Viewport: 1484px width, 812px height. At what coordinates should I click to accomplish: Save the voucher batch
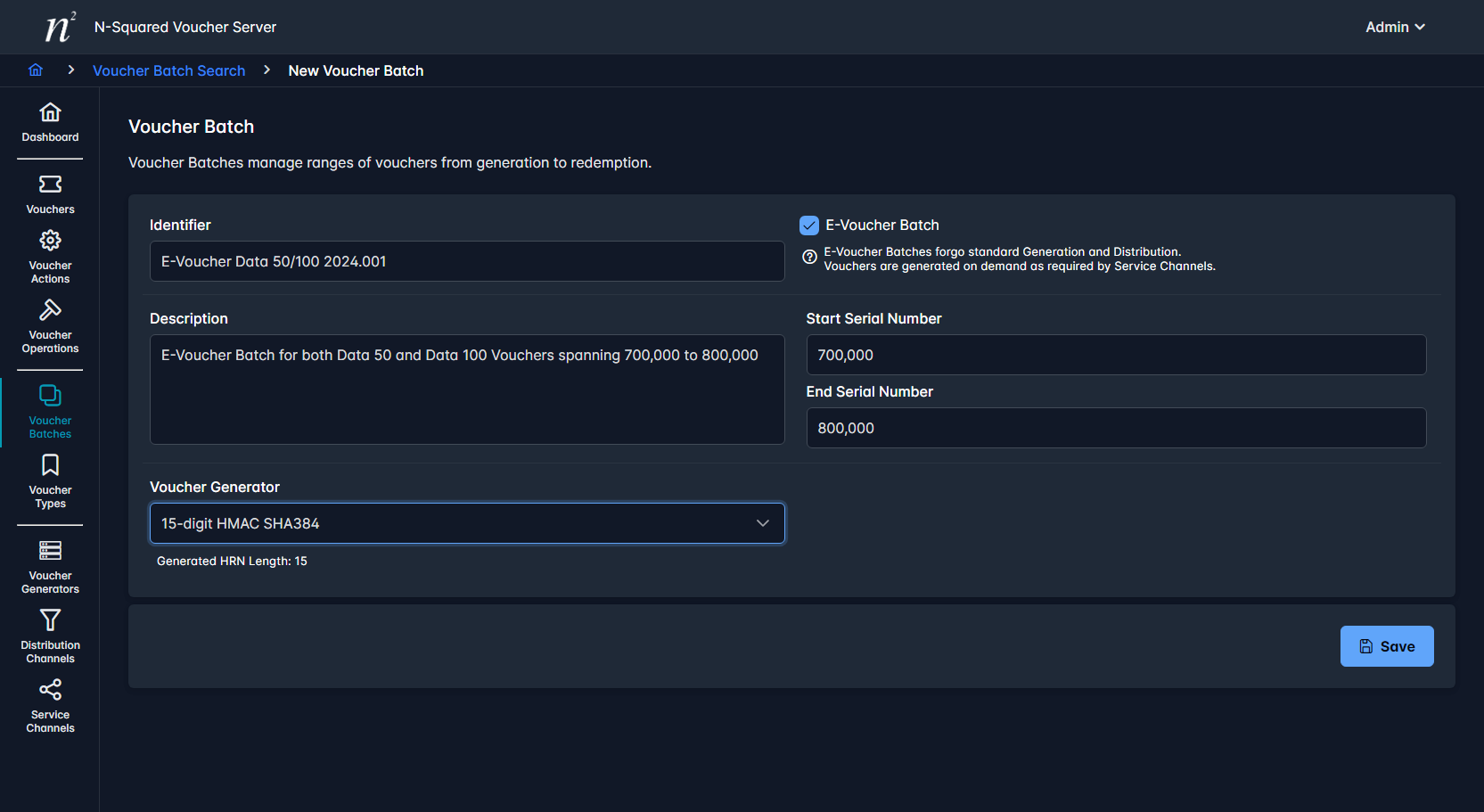coord(1386,646)
